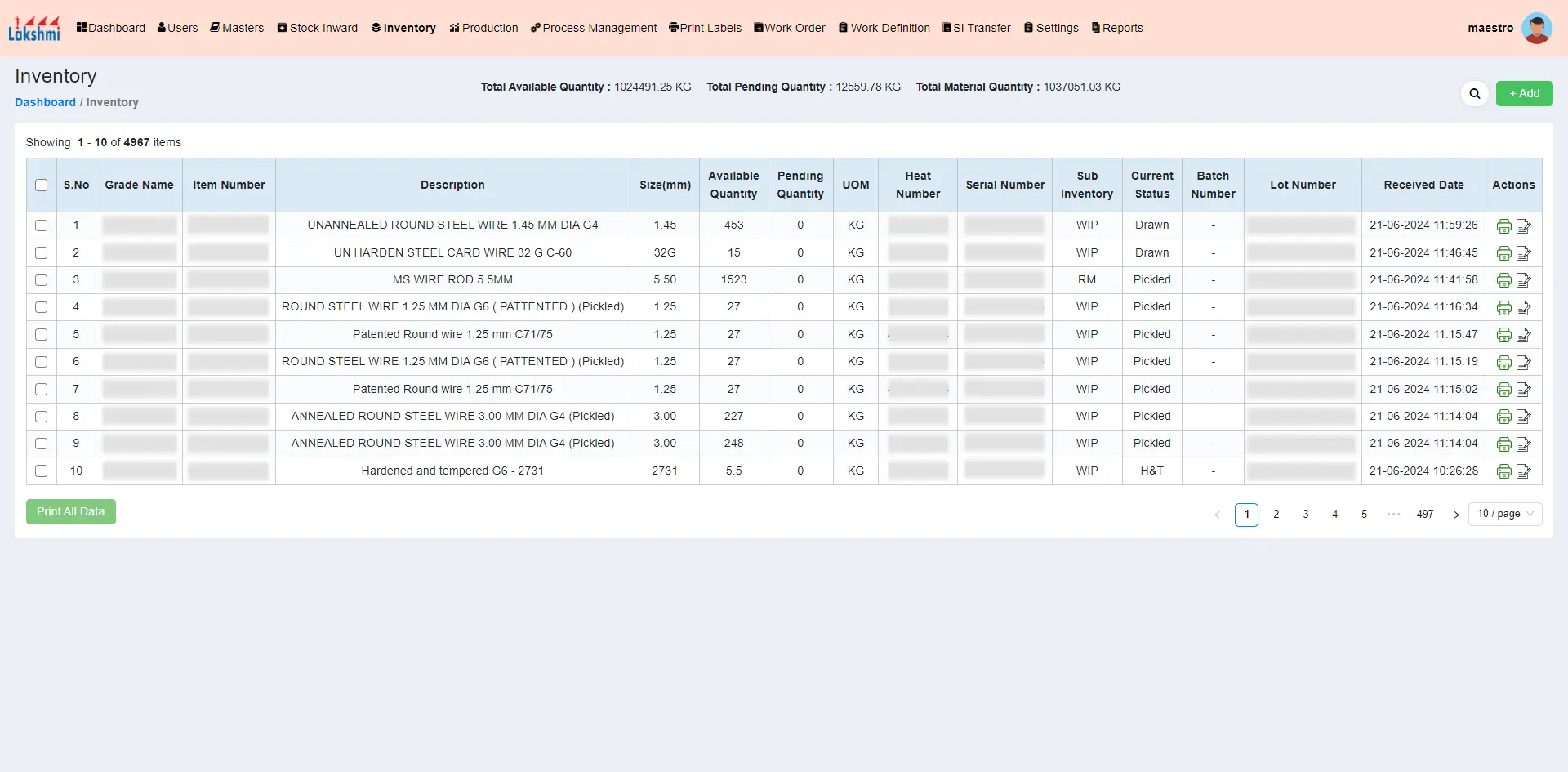Click edit icon in row 6
The image size is (1568, 772).
point(1523,362)
